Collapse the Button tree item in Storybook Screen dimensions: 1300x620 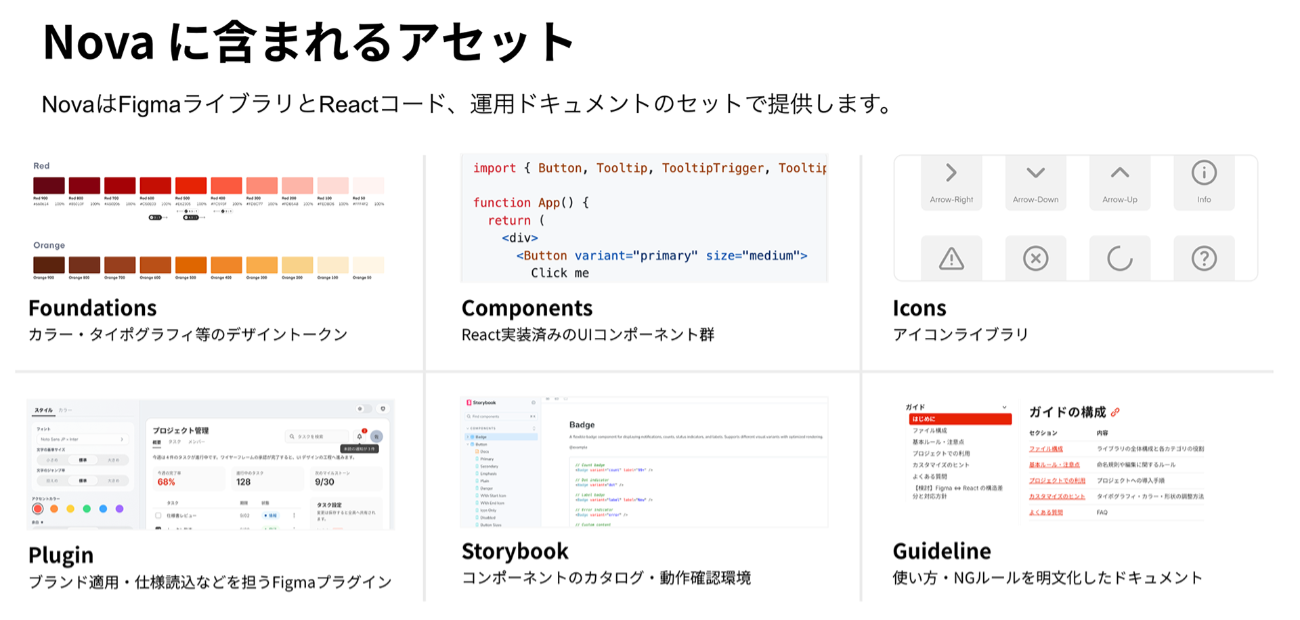pos(467,444)
